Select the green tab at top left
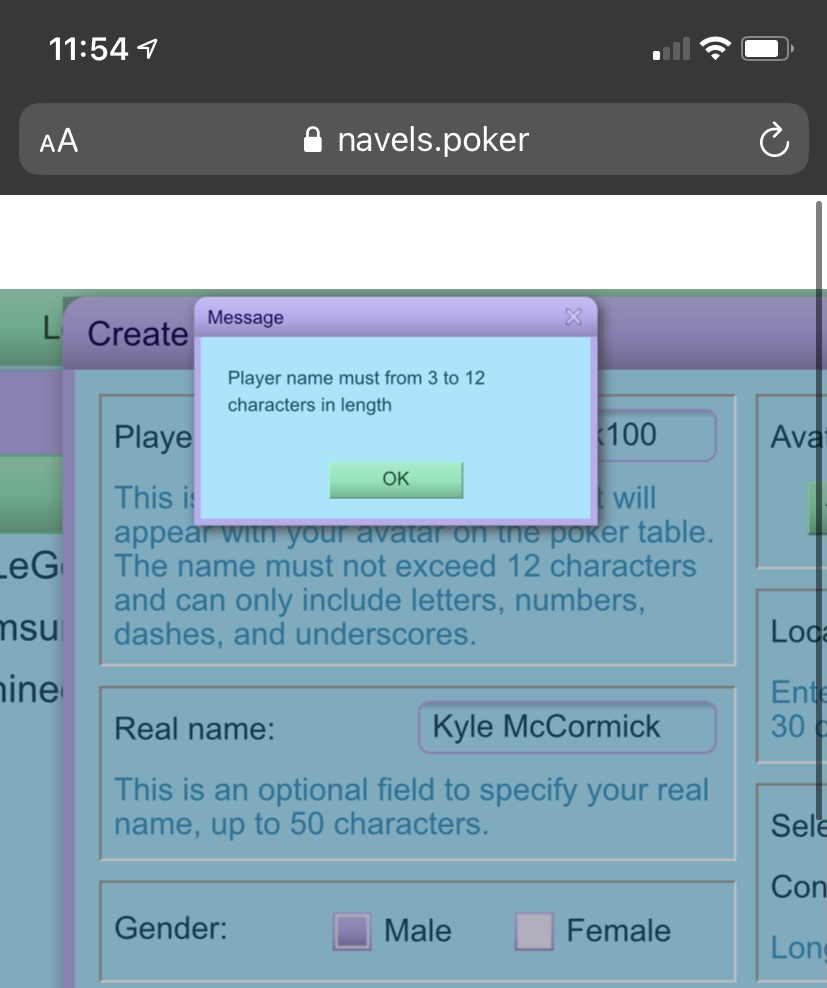This screenshot has width=827, height=988. coord(32,327)
